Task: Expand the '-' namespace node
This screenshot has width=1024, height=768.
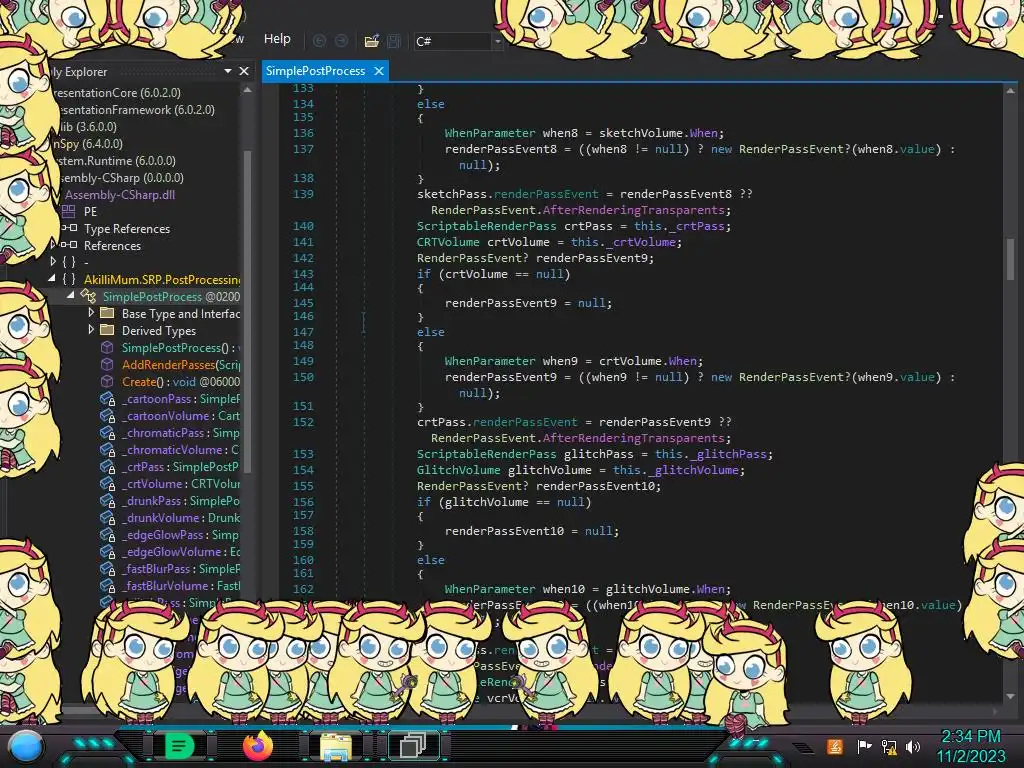Action: point(54,261)
